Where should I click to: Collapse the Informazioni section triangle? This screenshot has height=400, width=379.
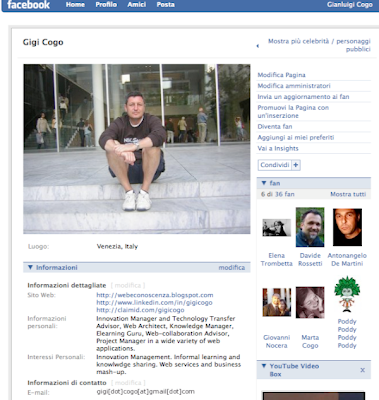pyautogui.click(x=30, y=267)
